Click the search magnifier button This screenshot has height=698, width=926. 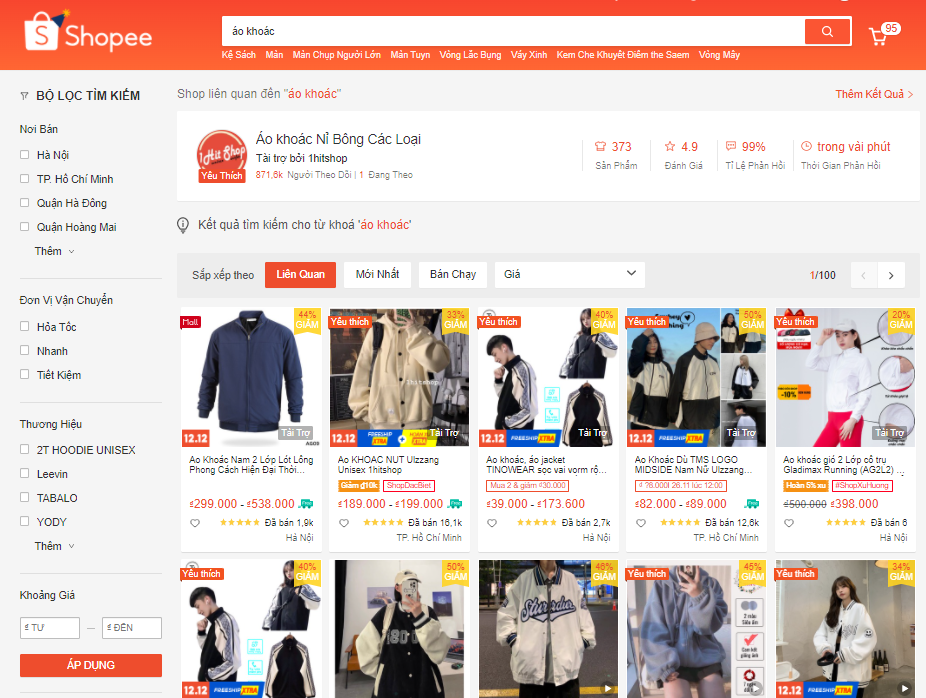(827, 32)
